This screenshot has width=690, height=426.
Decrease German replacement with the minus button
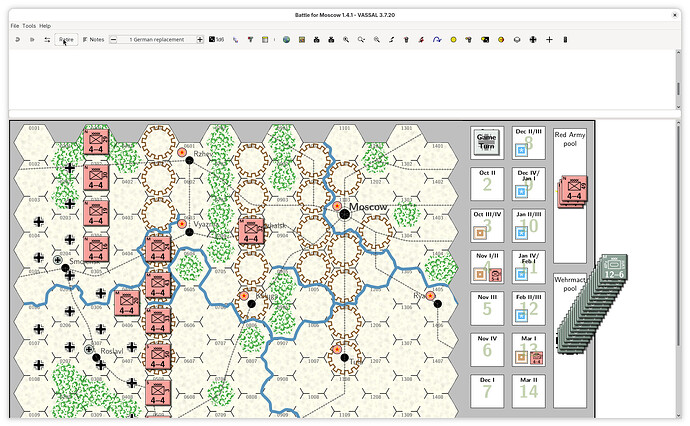(x=114, y=39)
